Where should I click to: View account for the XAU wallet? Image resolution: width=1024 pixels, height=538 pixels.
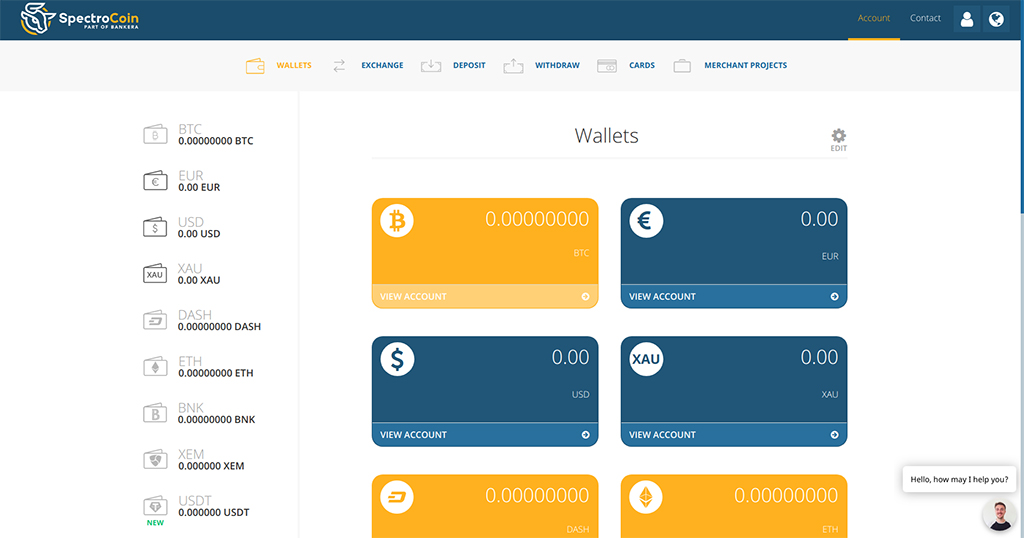click(x=734, y=435)
